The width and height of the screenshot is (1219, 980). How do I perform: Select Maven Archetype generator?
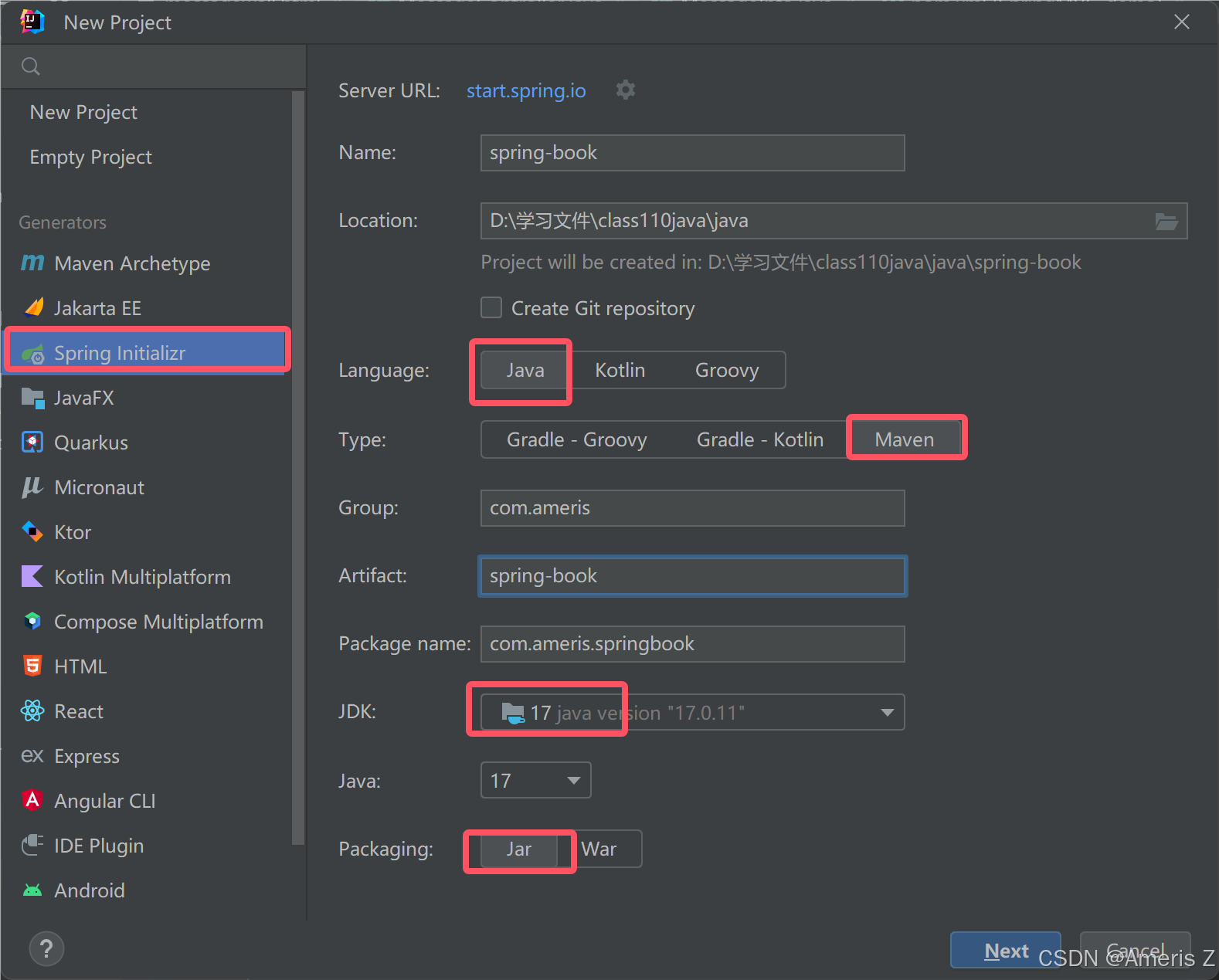click(x=147, y=264)
